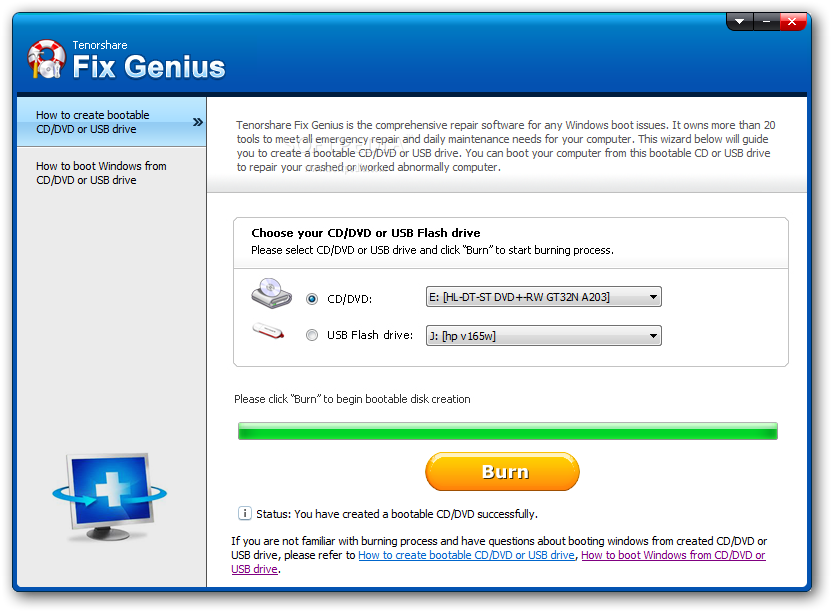This screenshot has height=612, width=832.
Task: Select the USB Flash drive radio button
Action: coord(312,335)
